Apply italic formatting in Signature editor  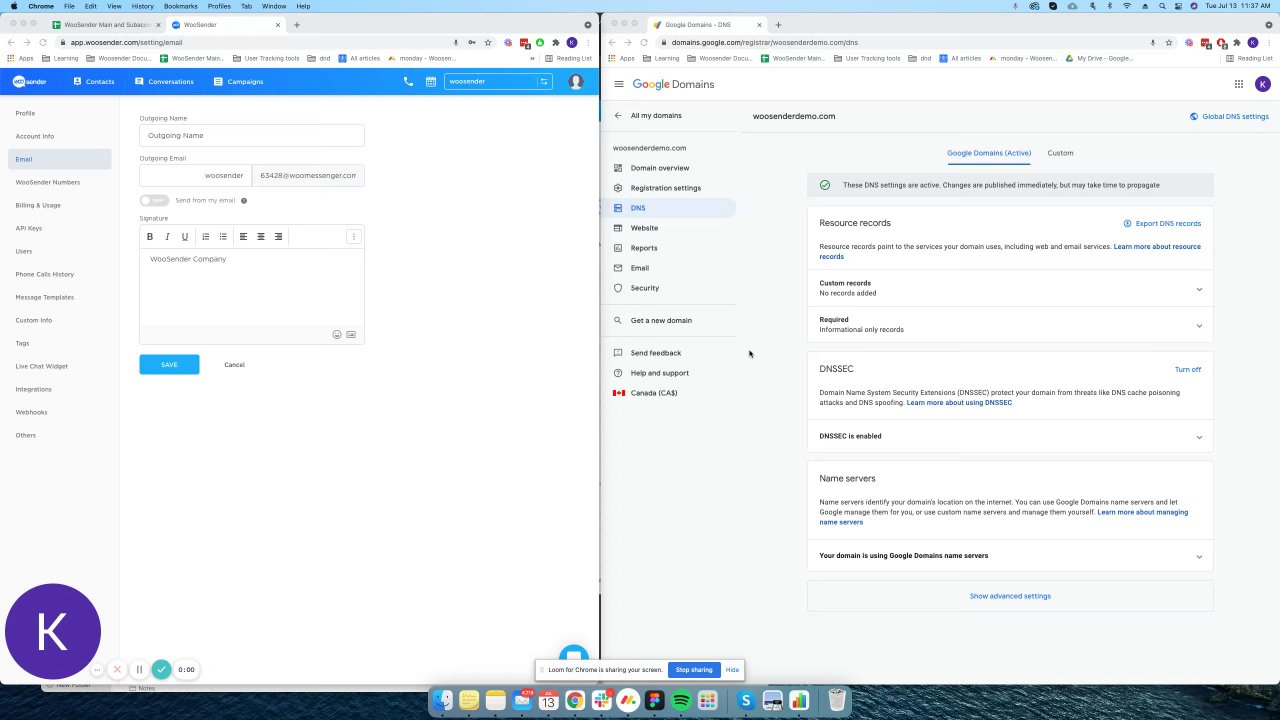pos(167,237)
